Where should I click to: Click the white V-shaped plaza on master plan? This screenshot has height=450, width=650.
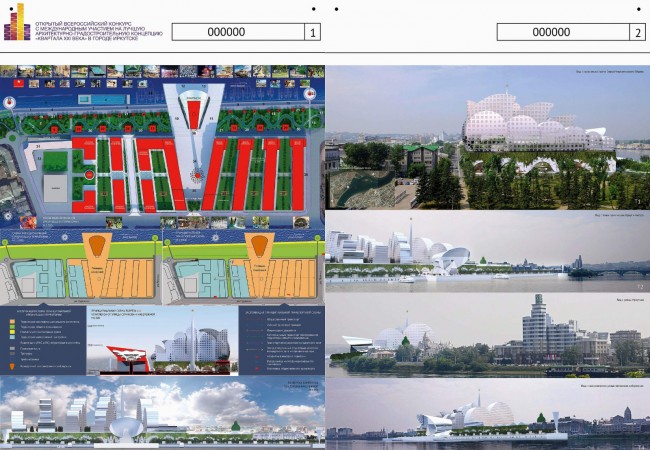pos(194,141)
